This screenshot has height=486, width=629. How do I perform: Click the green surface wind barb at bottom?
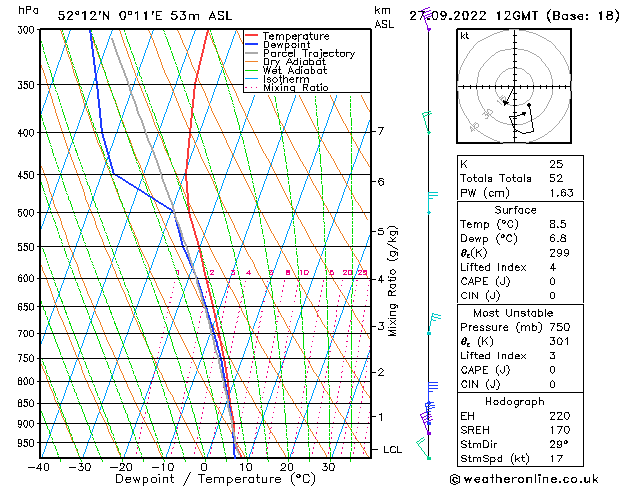point(423,448)
